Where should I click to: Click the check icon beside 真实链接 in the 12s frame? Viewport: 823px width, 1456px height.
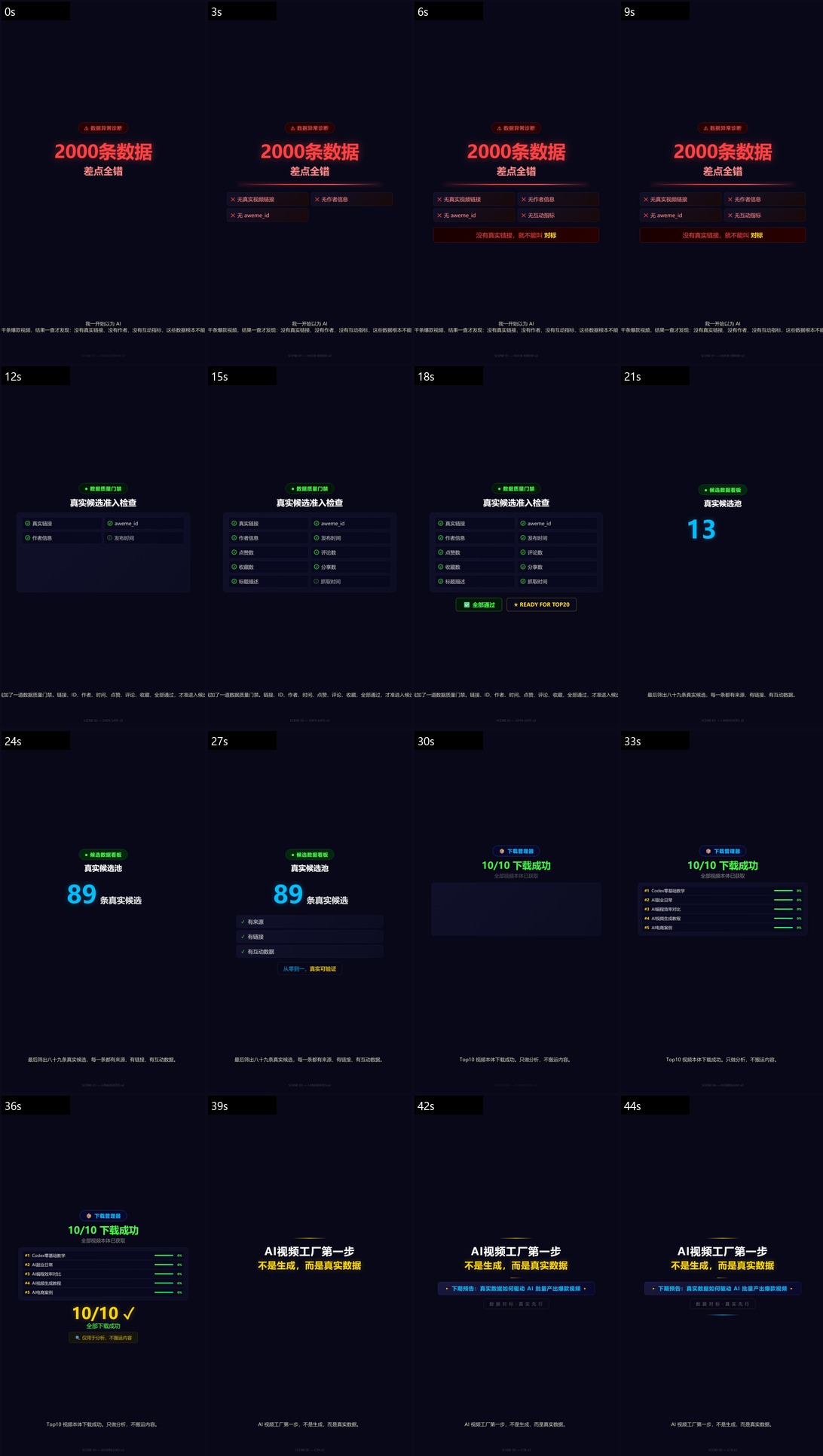pyautogui.click(x=27, y=523)
